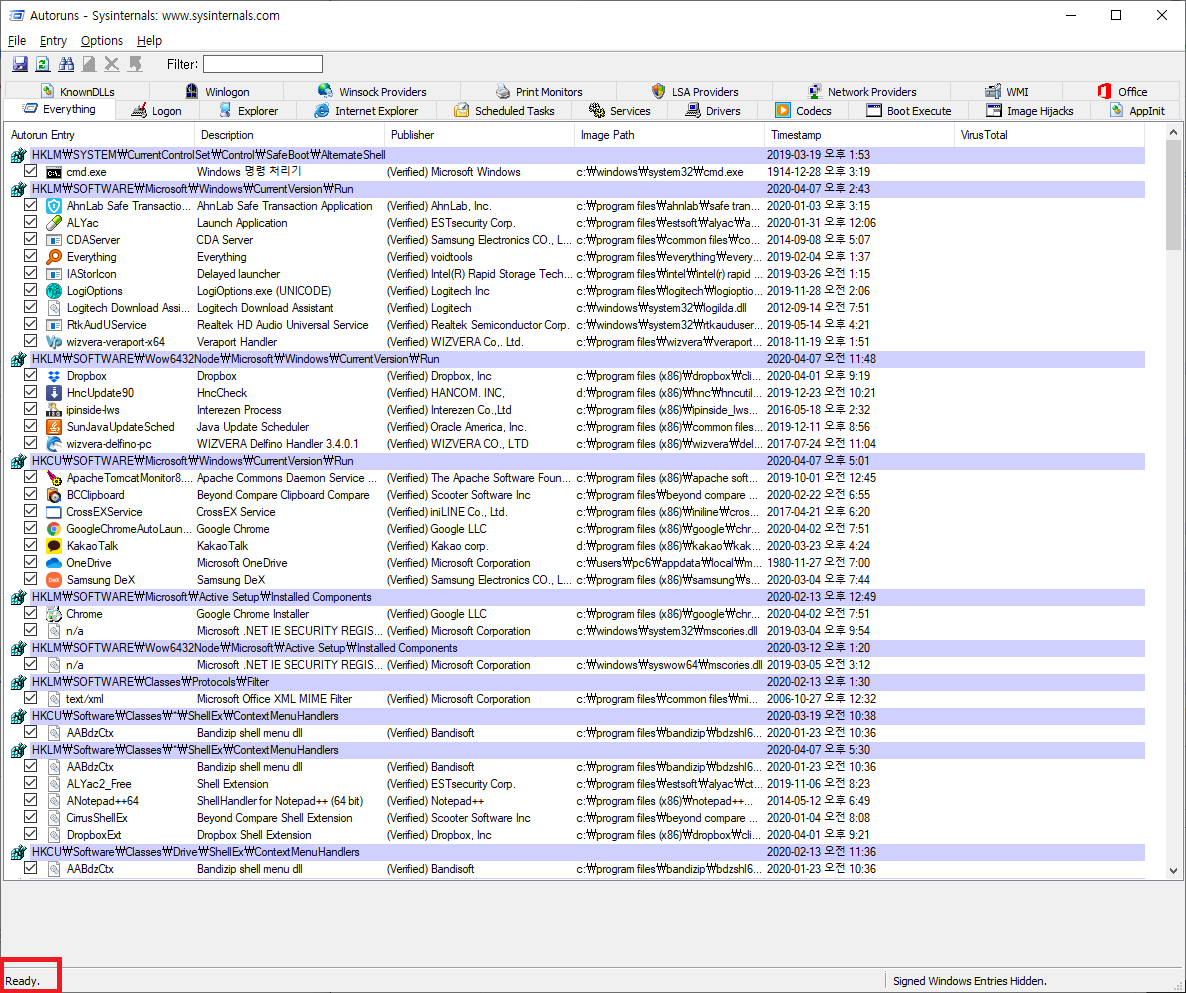Click the ApacheTomcatMonitor entry icon
Image resolution: width=1186 pixels, height=993 pixels.
(54, 478)
